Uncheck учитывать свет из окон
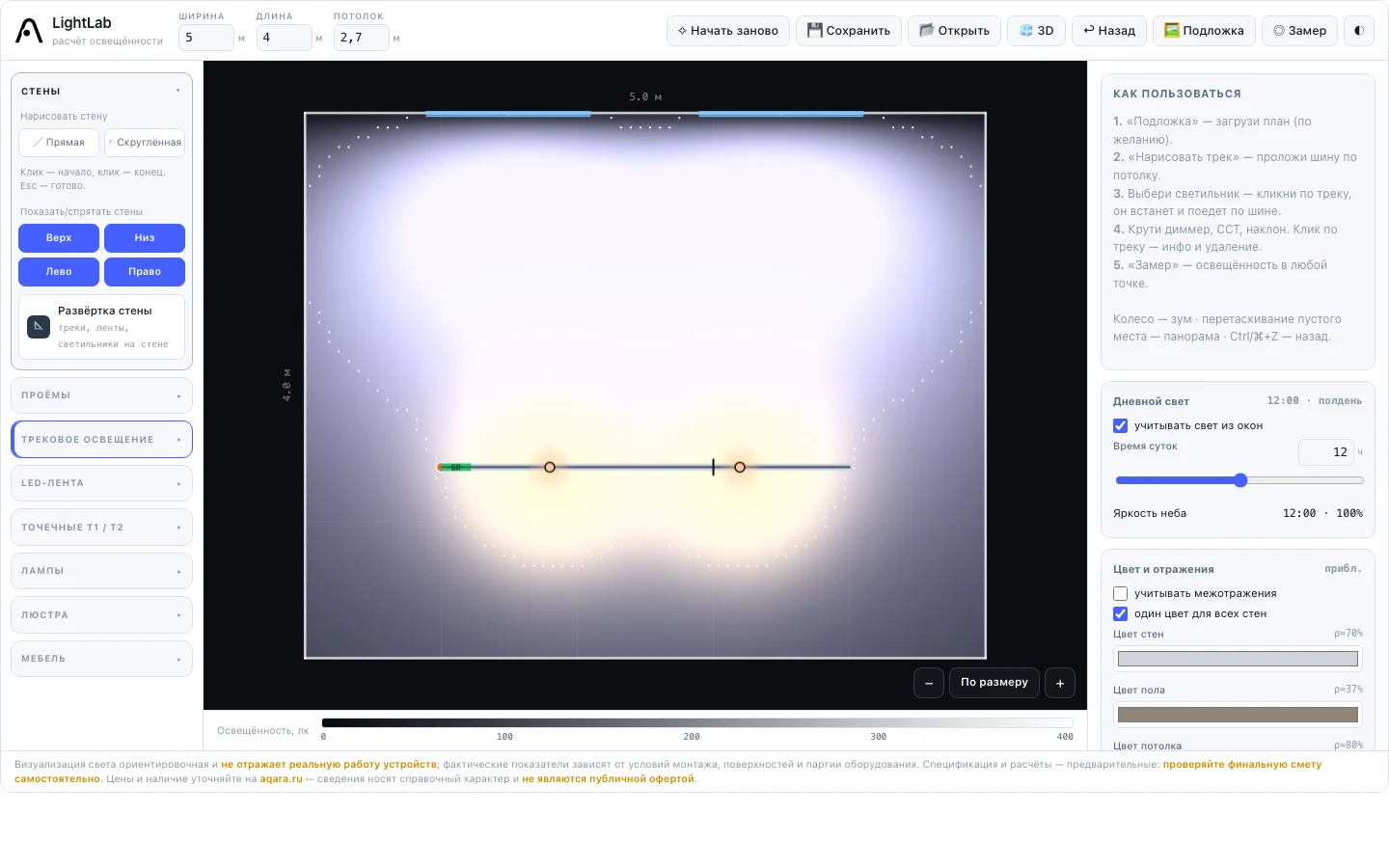Screen dimensions: 1389x868 coord(1120,425)
